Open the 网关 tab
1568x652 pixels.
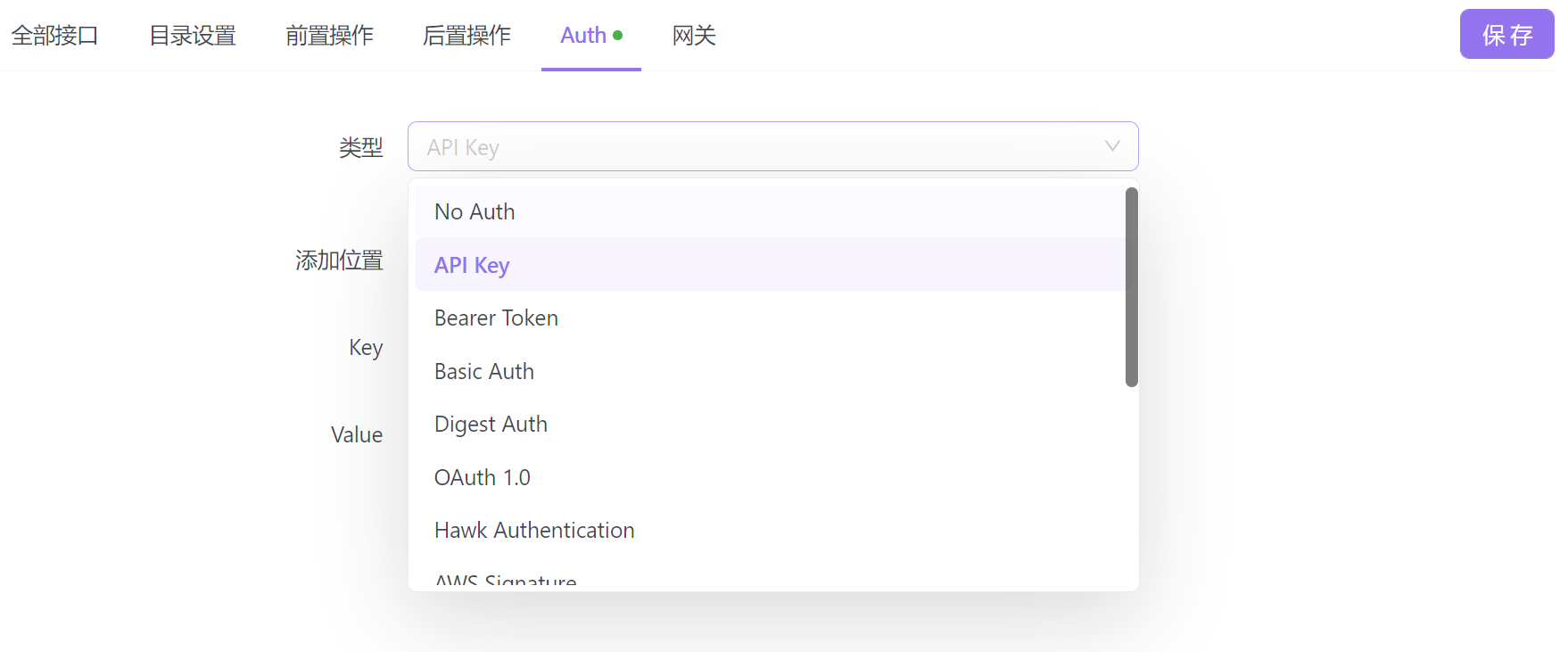pyautogui.click(x=694, y=36)
